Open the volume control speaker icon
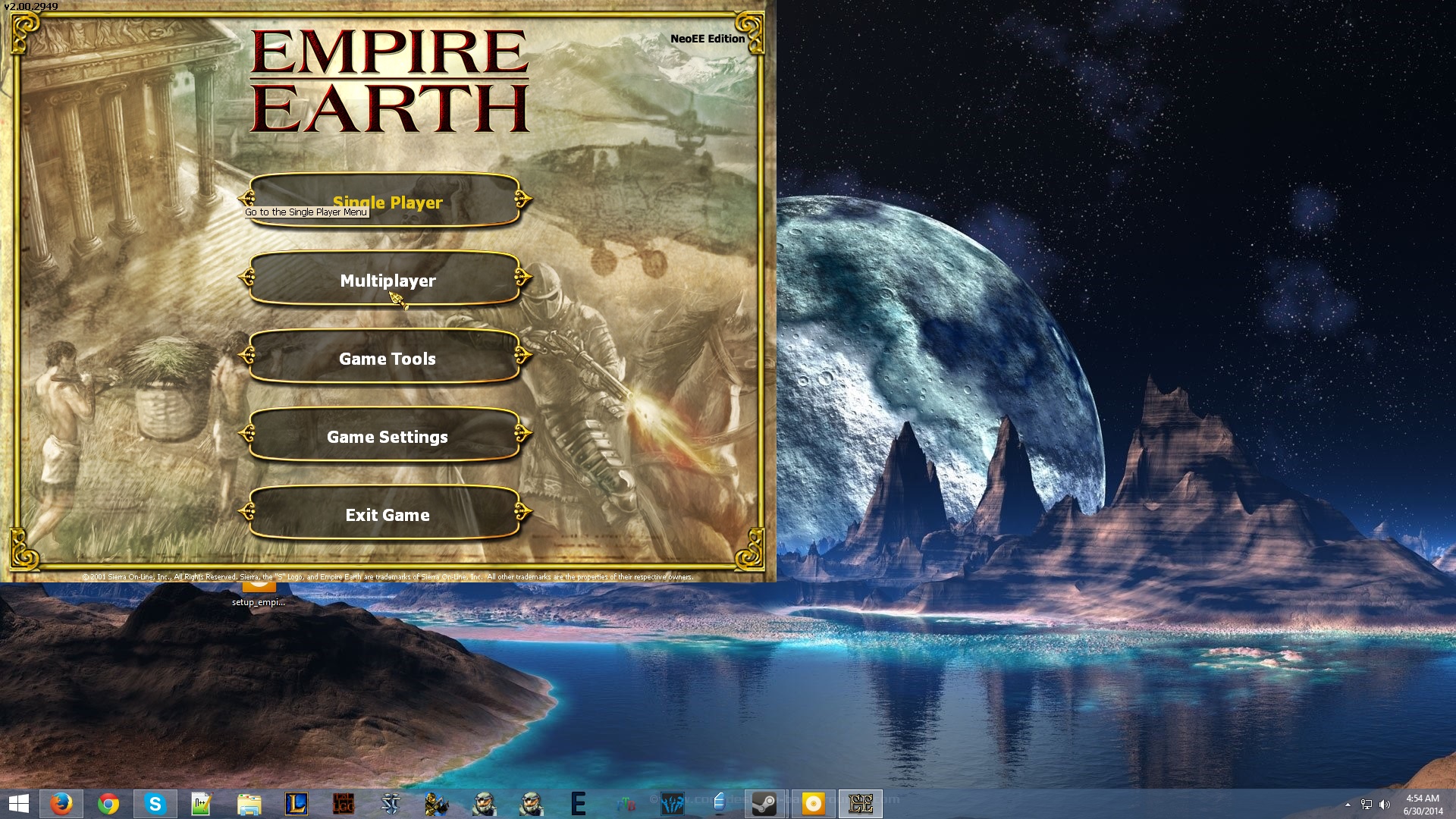The width and height of the screenshot is (1456, 819). coord(1385,805)
